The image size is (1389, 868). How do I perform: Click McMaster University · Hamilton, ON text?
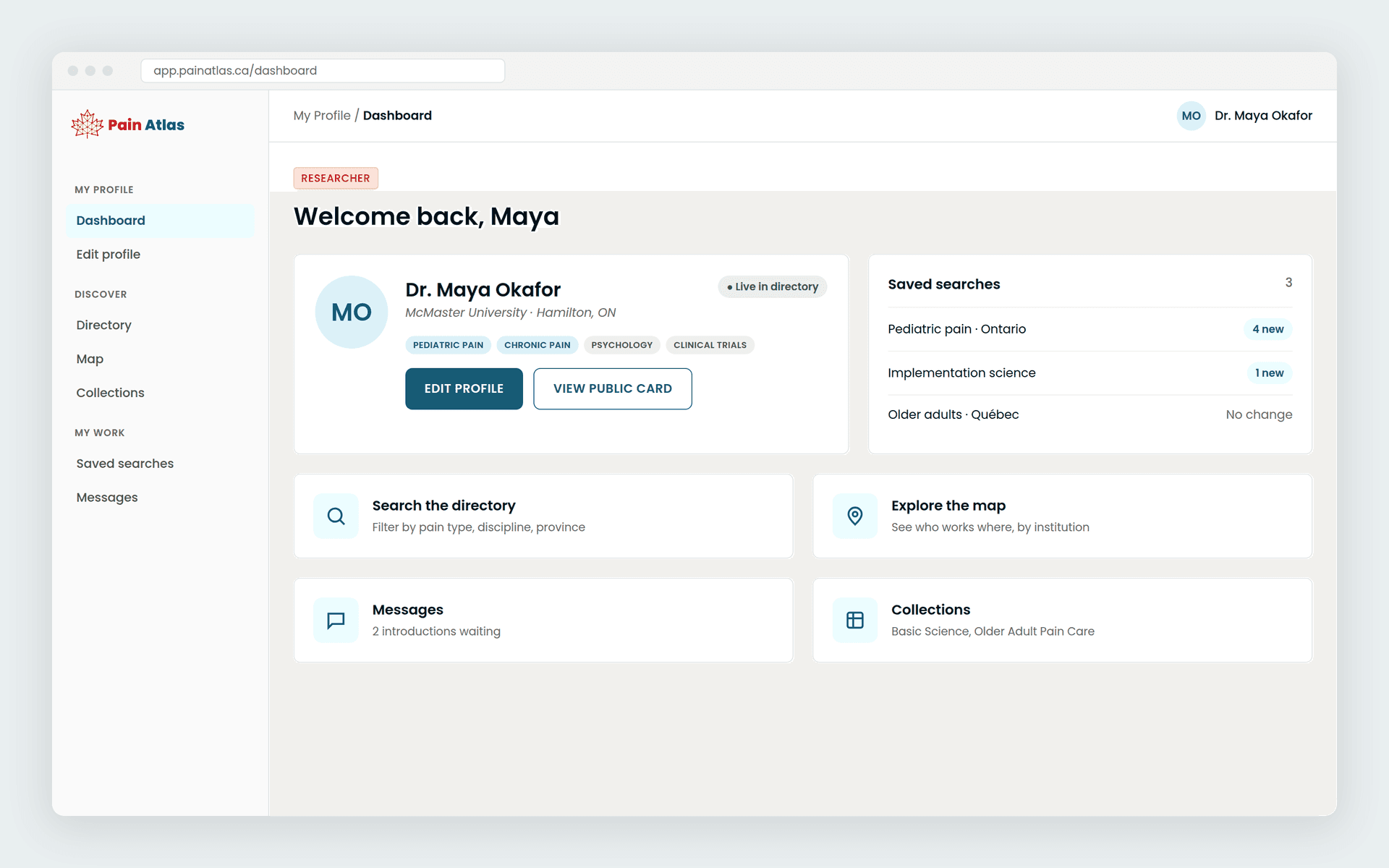[x=511, y=312]
